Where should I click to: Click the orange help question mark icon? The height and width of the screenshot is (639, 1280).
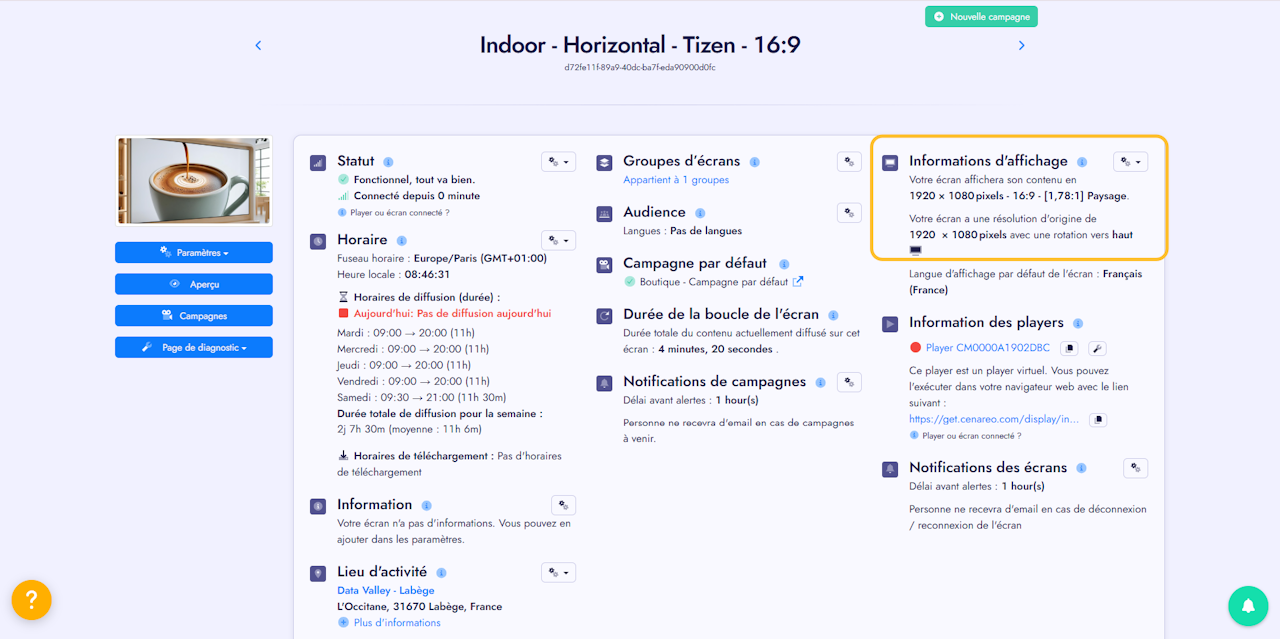31,600
